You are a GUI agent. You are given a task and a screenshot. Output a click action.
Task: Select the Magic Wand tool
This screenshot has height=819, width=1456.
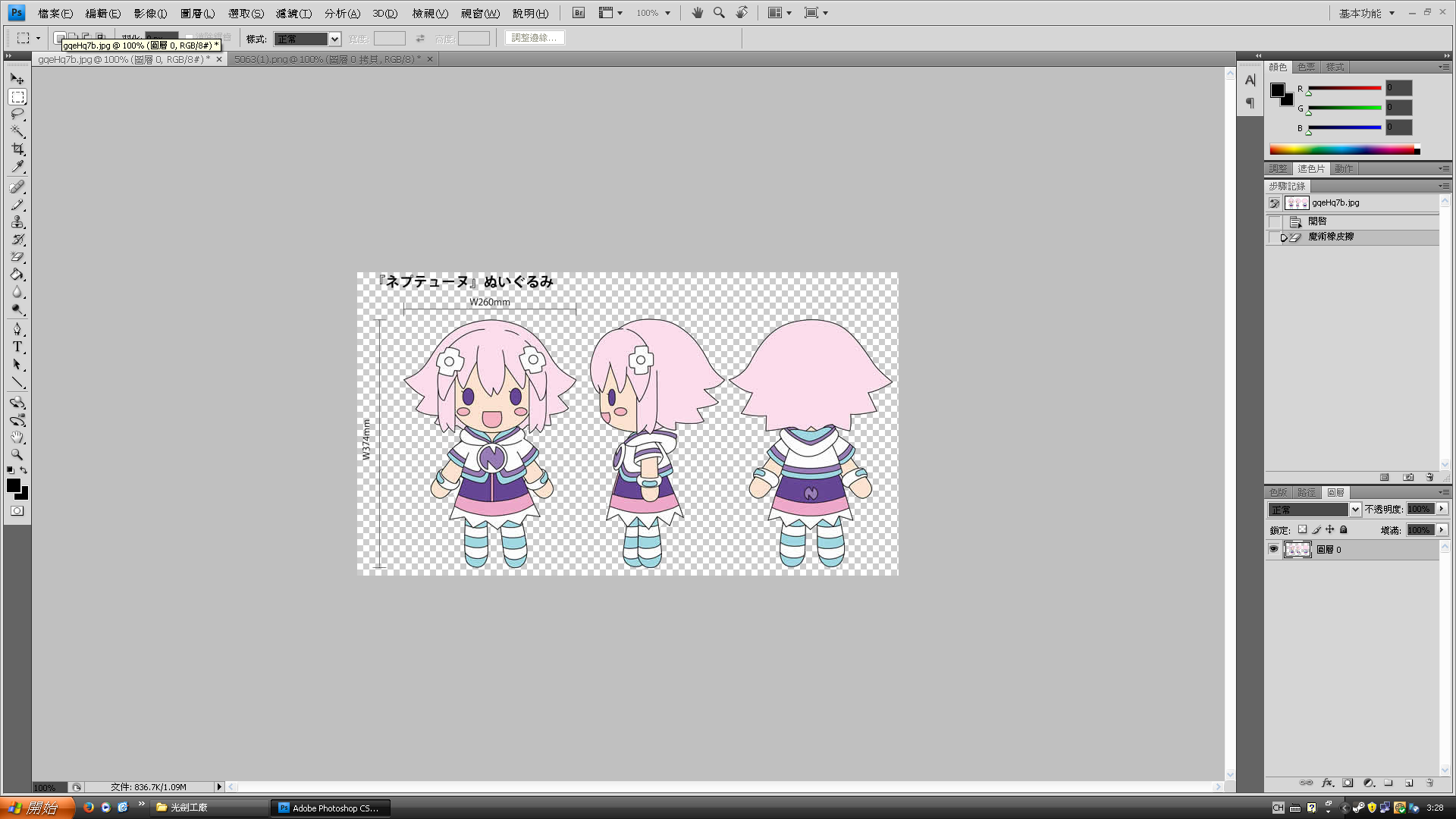tap(17, 131)
